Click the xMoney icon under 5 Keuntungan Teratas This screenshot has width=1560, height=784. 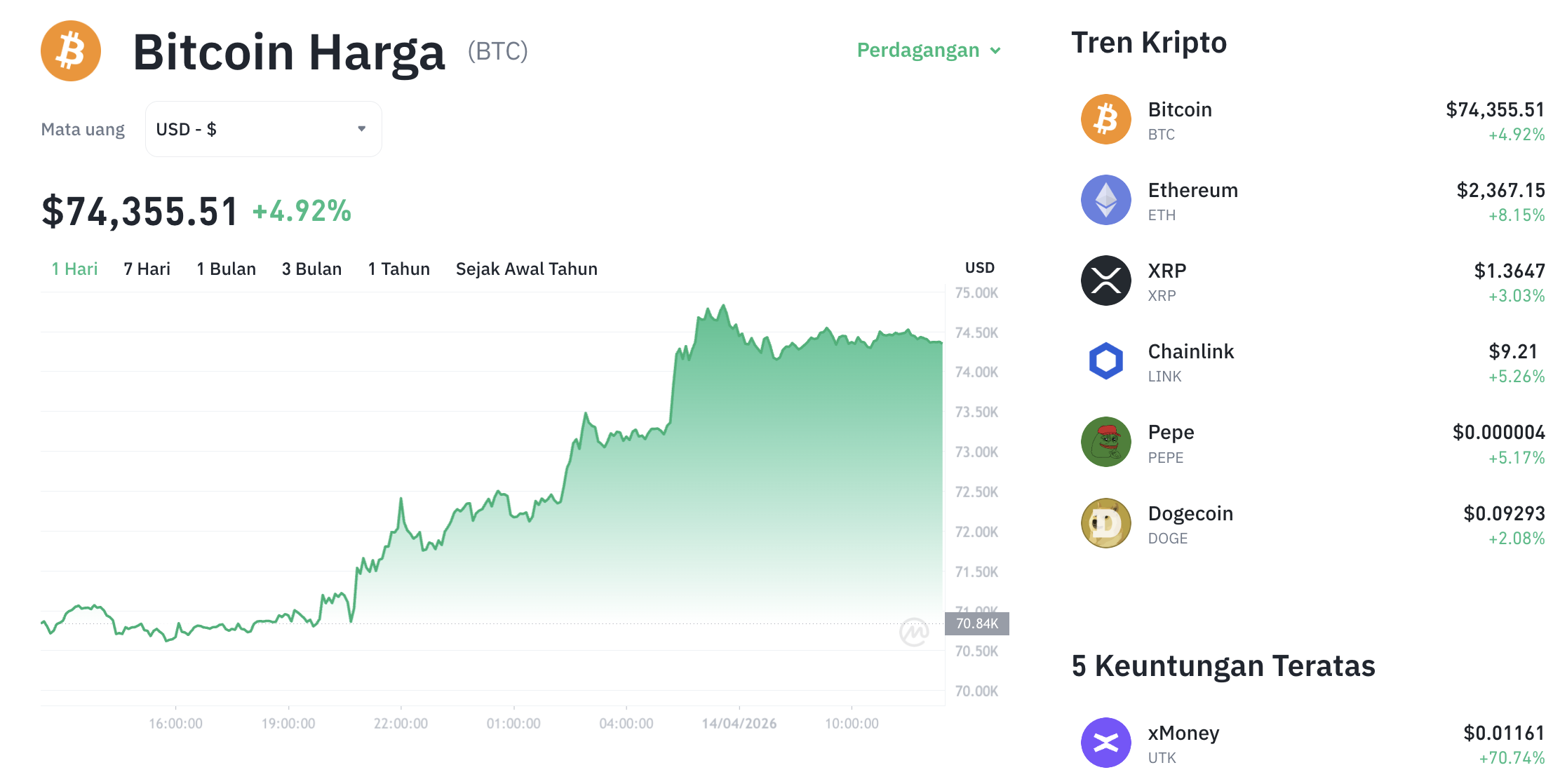pyautogui.click(x=1105, y=743)
